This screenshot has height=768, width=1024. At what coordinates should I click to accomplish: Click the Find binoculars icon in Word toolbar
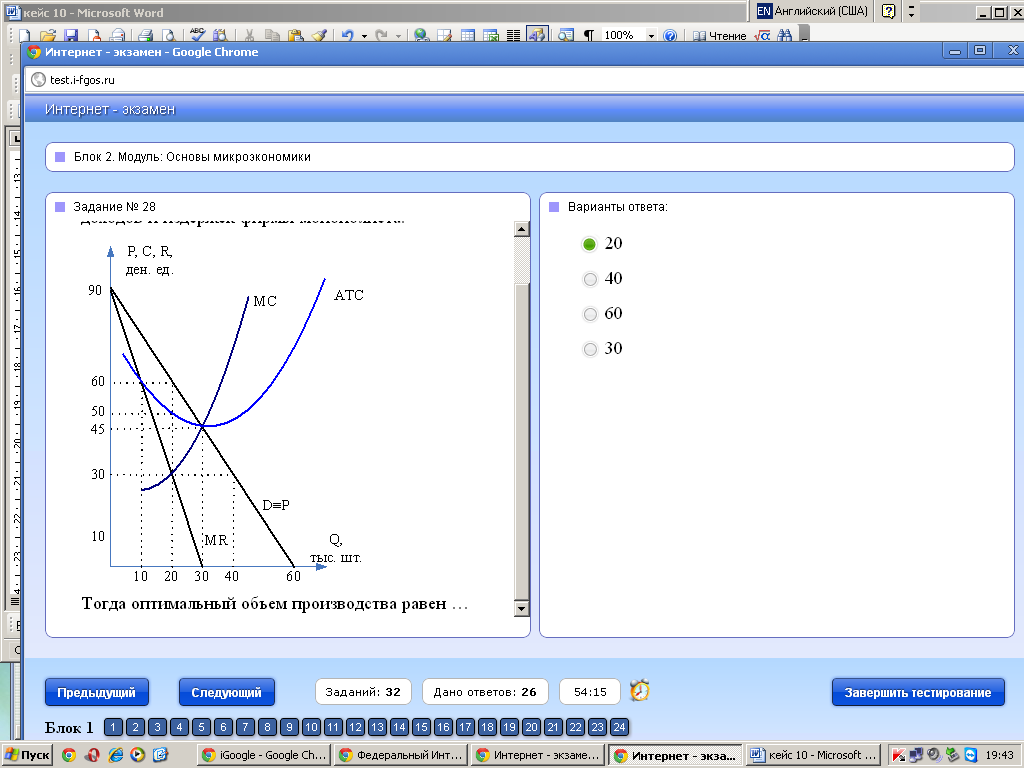pyautogui.click(x=785, y=35)
